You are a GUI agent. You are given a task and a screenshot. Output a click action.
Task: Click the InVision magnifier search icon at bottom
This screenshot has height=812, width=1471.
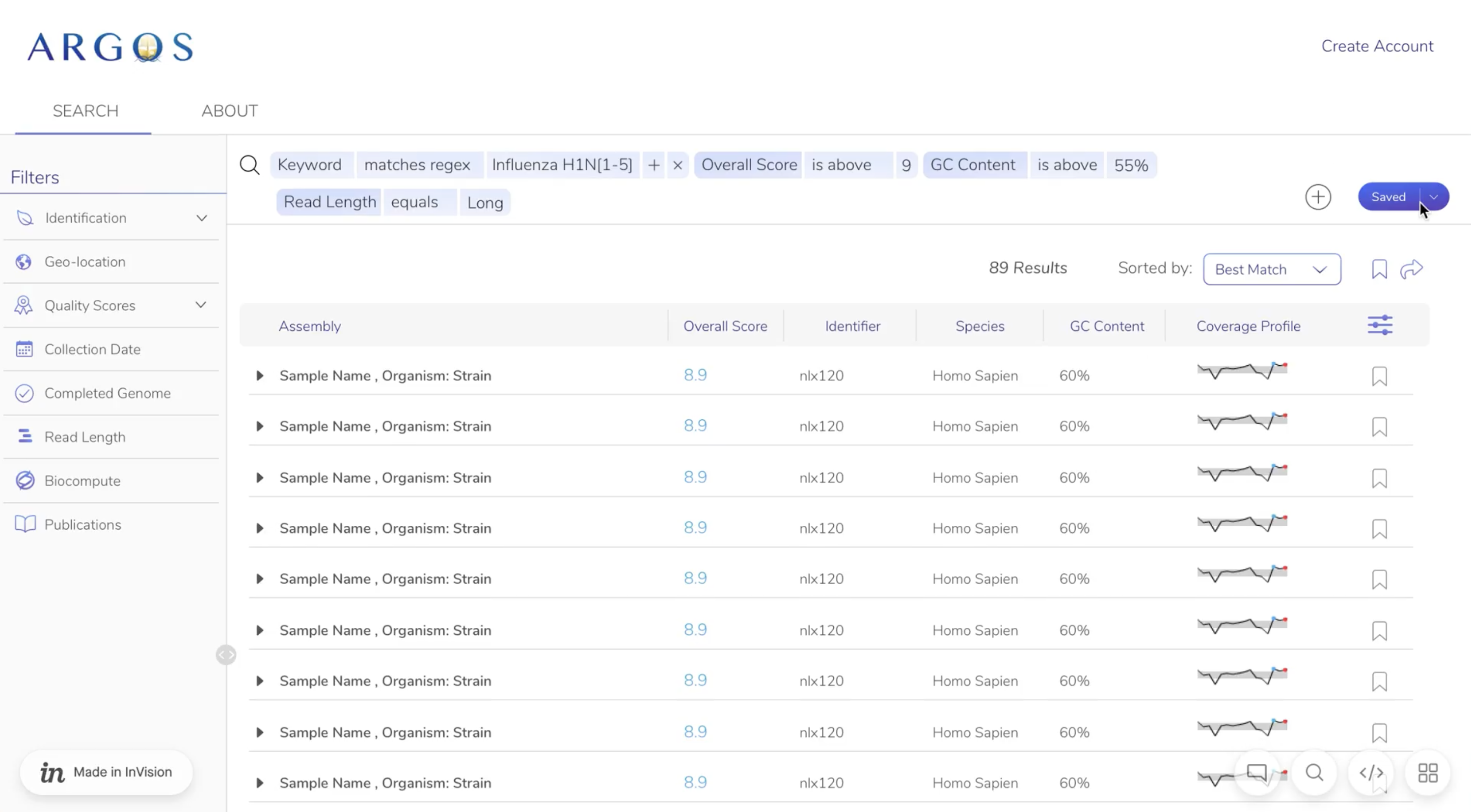(x=1314, y=773)
